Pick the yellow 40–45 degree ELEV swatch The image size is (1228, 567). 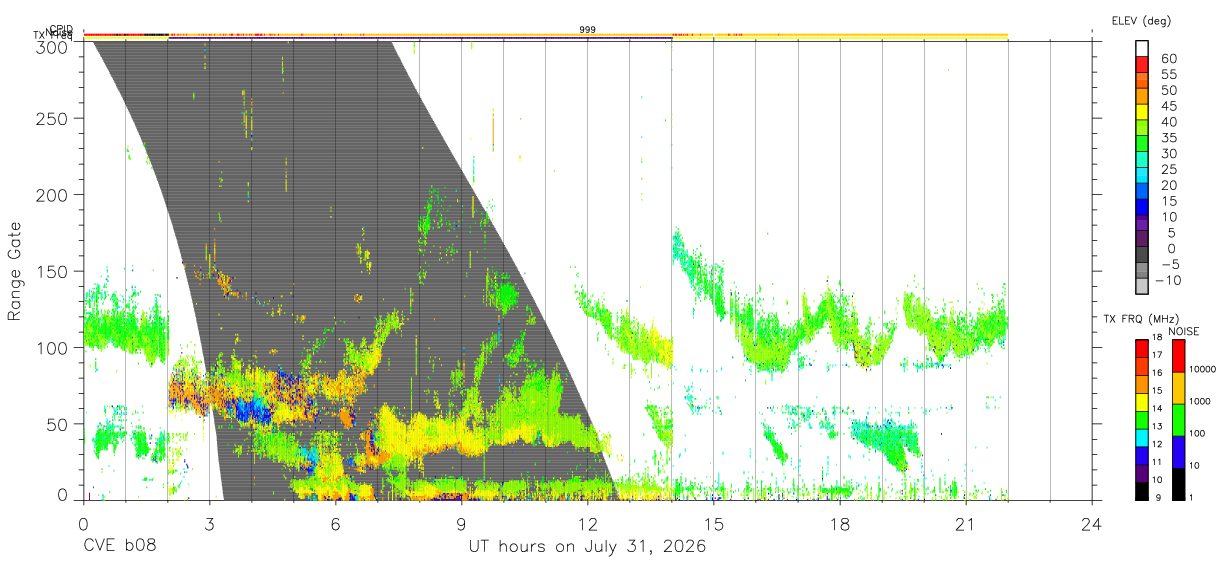click(x=1142, y=112)
